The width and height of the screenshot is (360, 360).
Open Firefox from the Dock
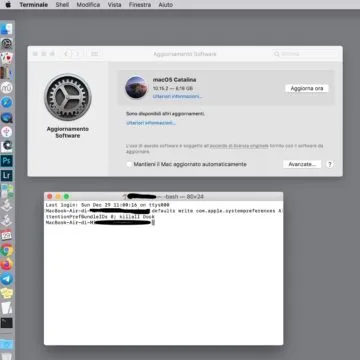6,264
